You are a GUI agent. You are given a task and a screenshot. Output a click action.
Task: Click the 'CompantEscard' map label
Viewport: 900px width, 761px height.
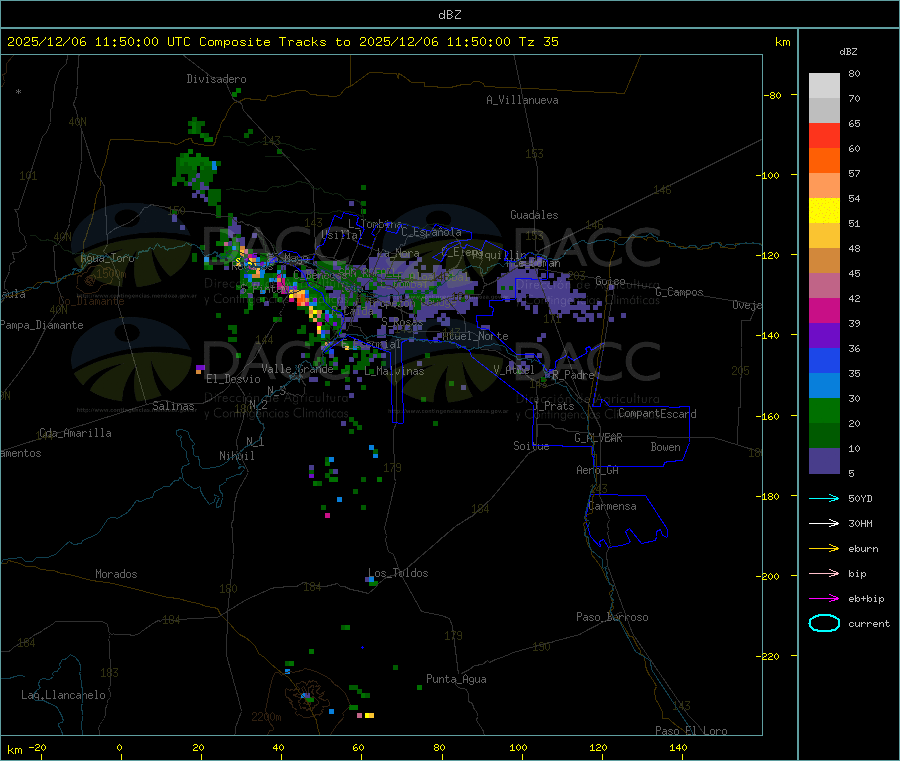click(657, 414)
